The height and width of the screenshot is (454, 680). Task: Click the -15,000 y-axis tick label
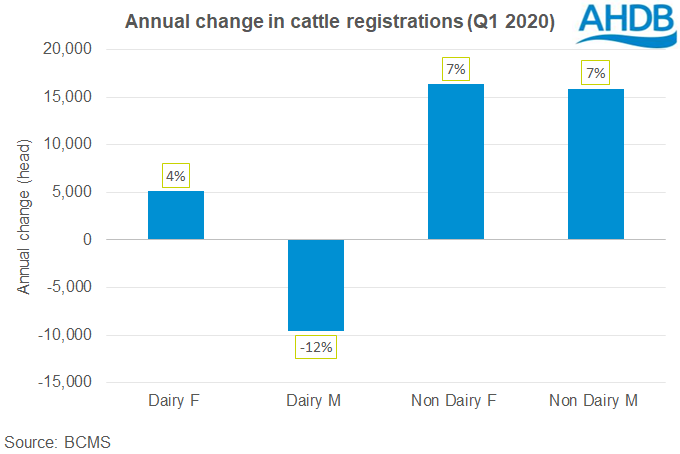(x=68, y=382)
